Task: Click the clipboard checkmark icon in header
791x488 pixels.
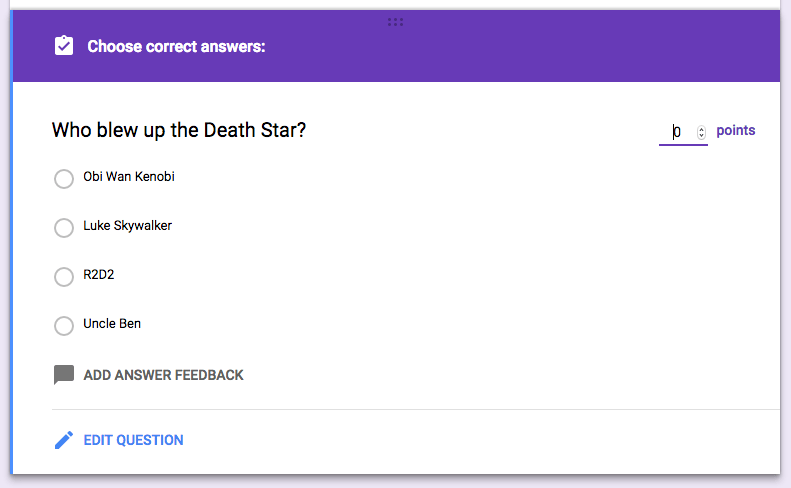Action: (64, 46)
